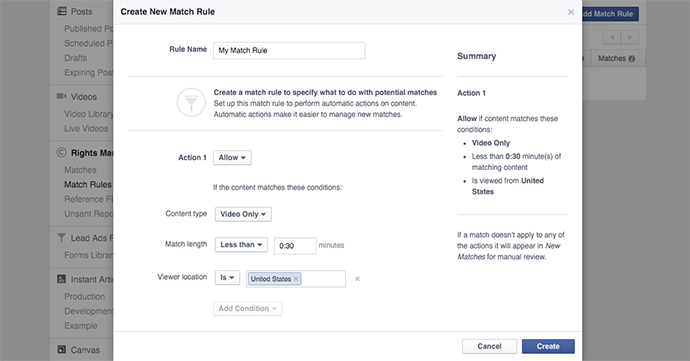
Task: Open Matches under Rights Manager
Action: [80, 169]
